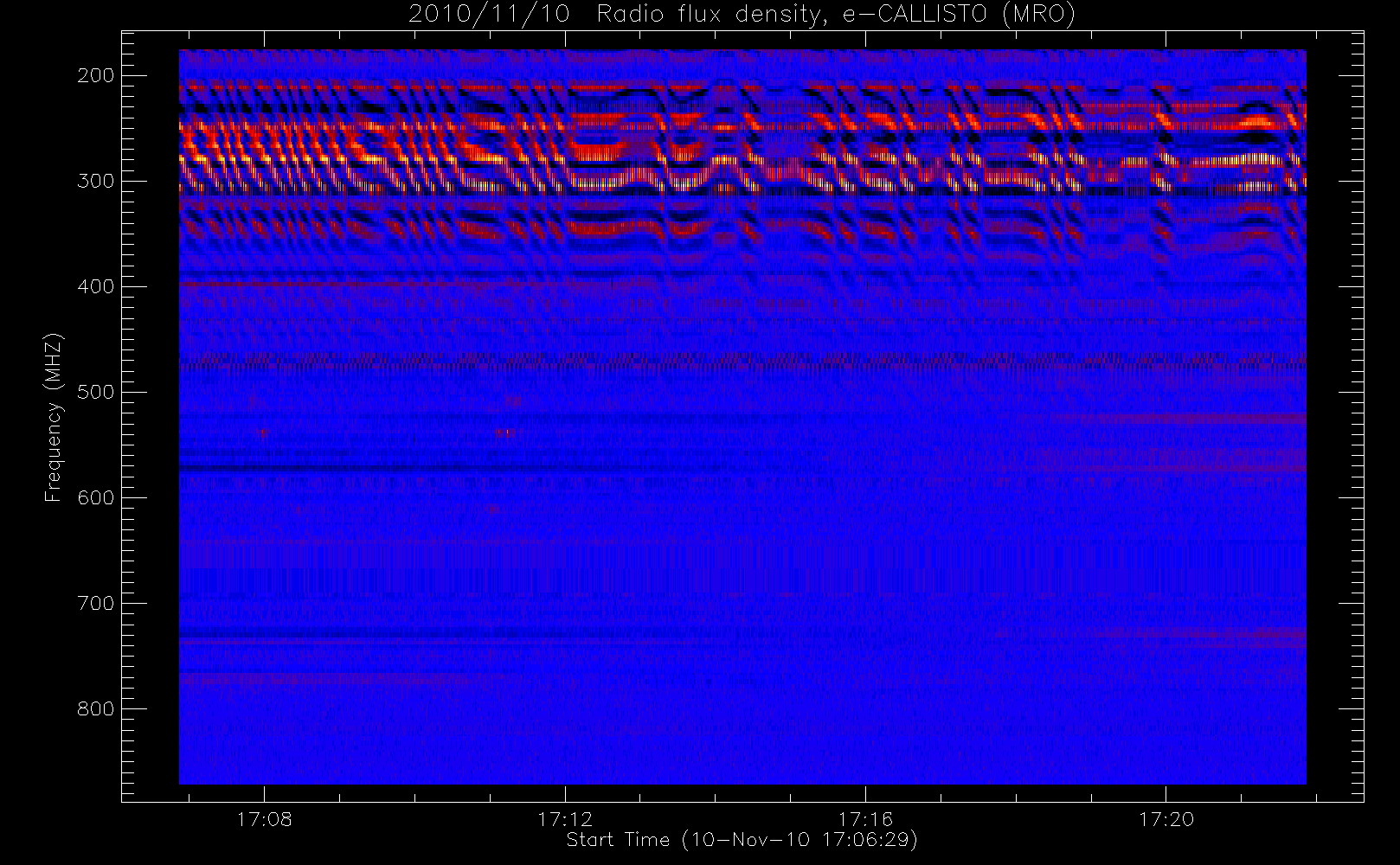Image resolution: width=1400 pixels, height=865 pixels.
Task: Click the 700 frequency tick label
Action: tap(96, 603)
